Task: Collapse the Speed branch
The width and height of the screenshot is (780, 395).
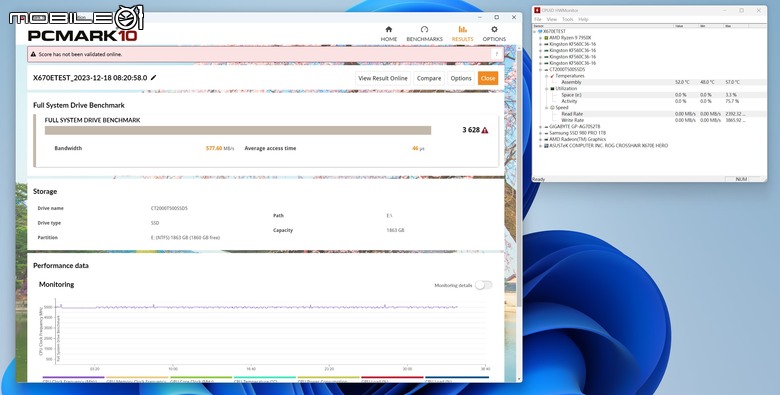Action: point(546,107)
